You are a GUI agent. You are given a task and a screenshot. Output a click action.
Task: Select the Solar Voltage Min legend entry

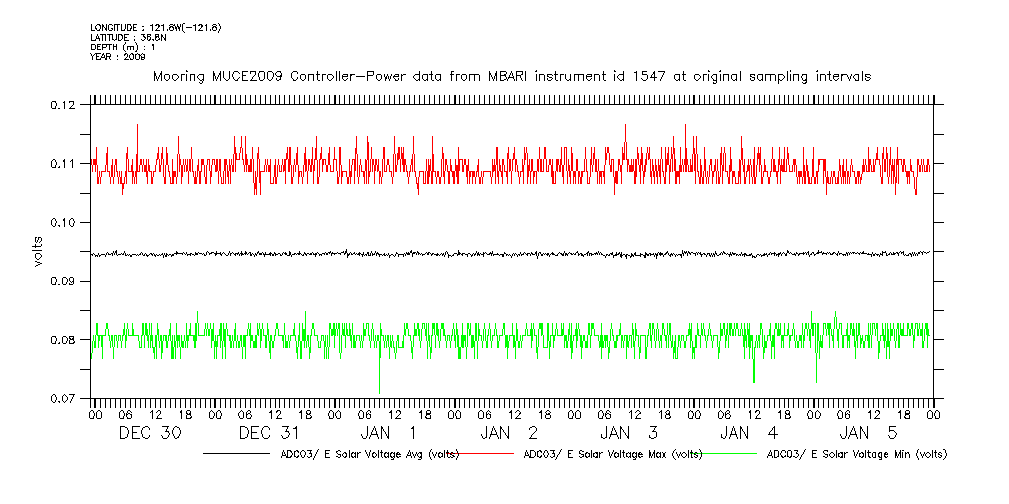click(x=856, y=454)
